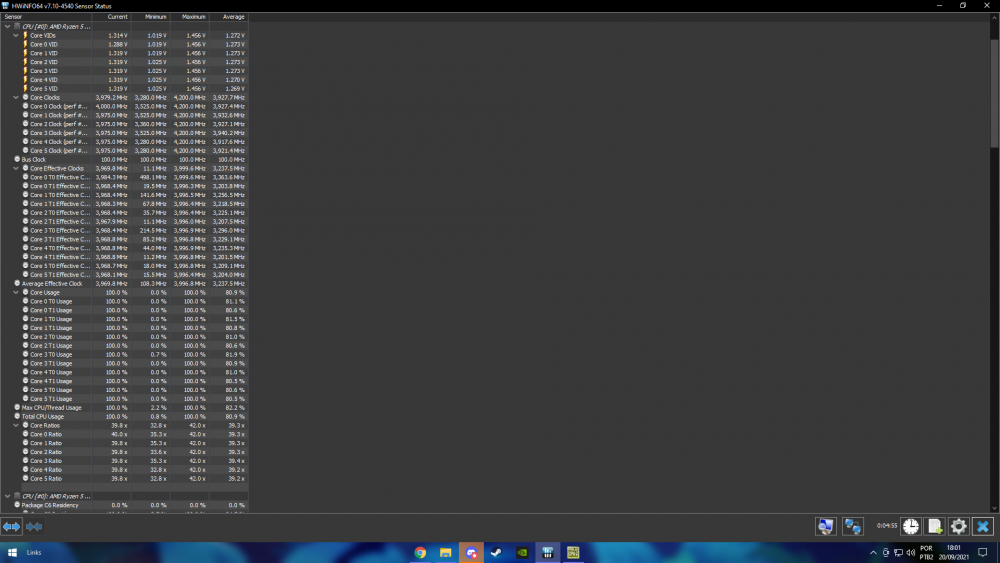This screenshot has height=563, width=1000.
Task: Open sensor settings gear button
Action: point(959,527)
